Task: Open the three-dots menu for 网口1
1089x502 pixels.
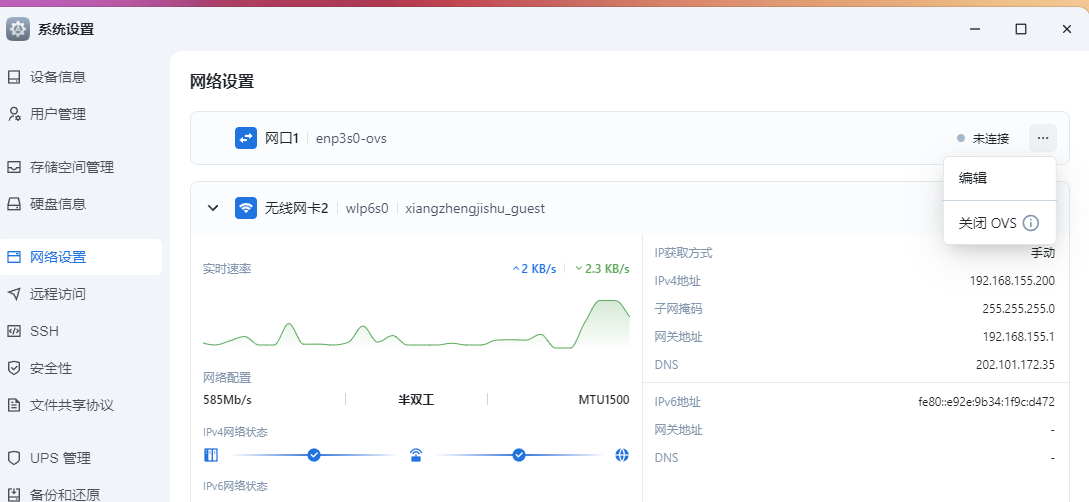Action: (x=1042, y=138)
